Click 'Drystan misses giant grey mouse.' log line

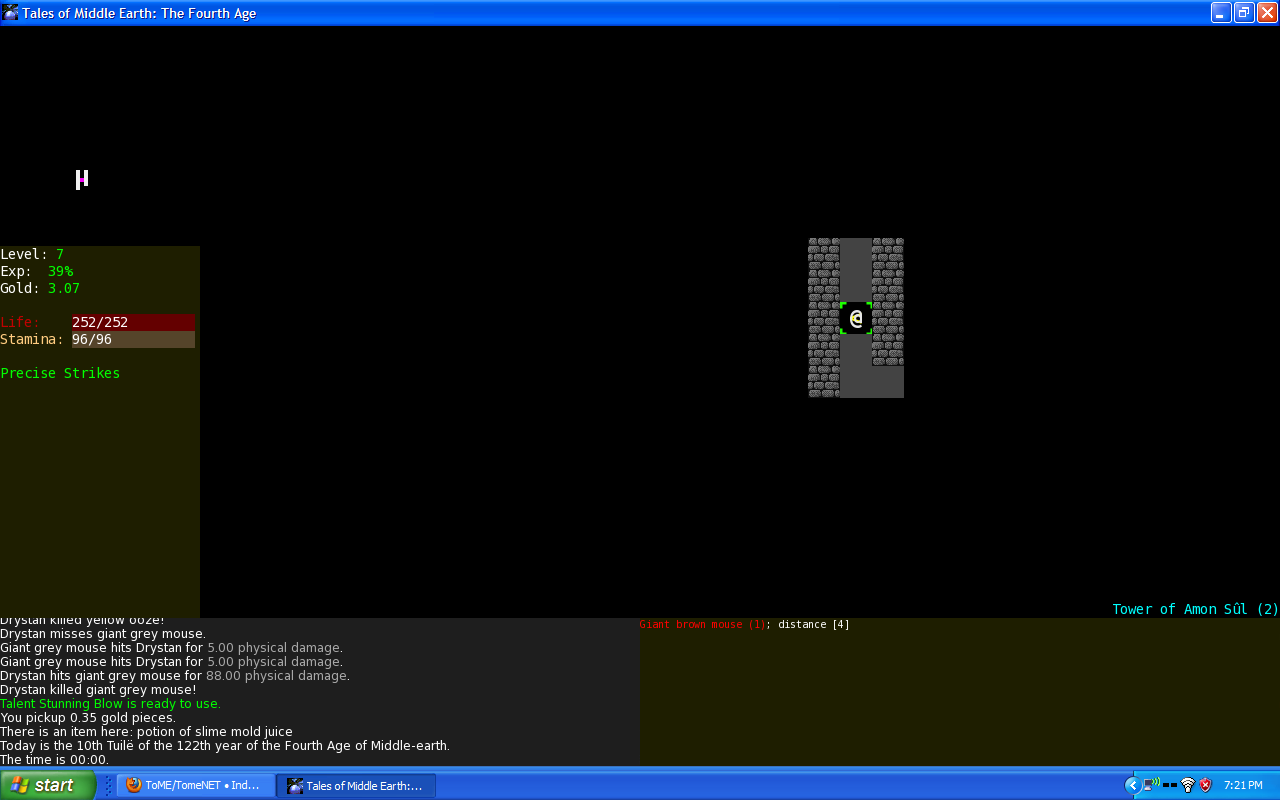click(x=103, y=633)
